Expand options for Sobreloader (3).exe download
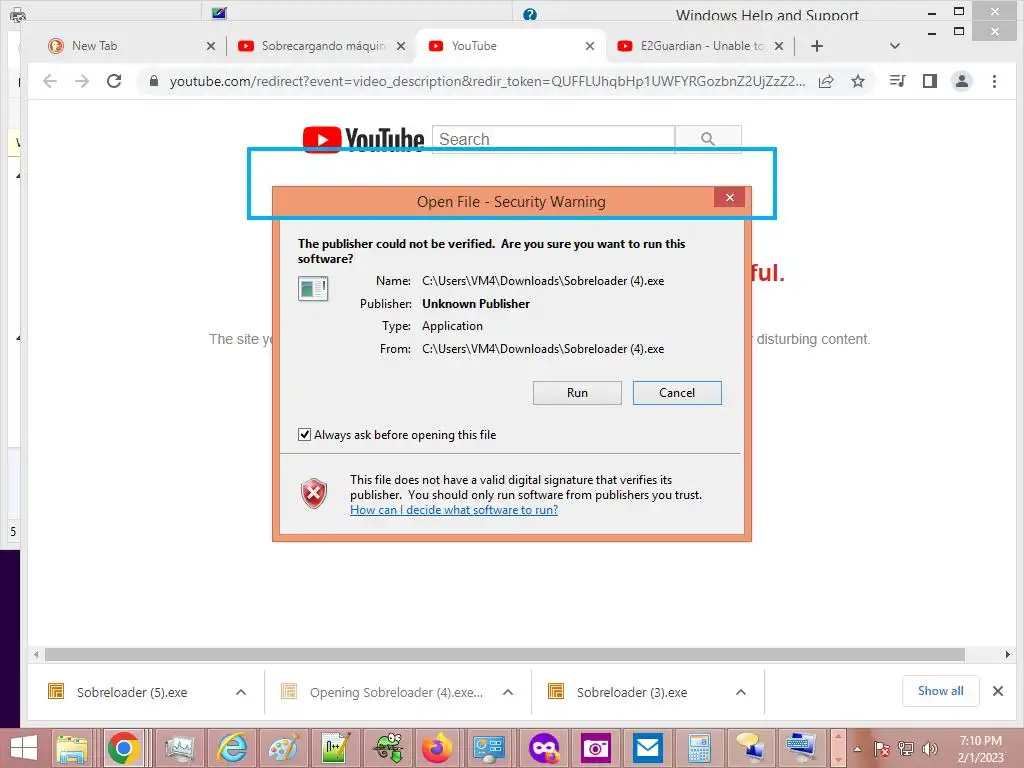1024x768 pixels. point(741,692)
